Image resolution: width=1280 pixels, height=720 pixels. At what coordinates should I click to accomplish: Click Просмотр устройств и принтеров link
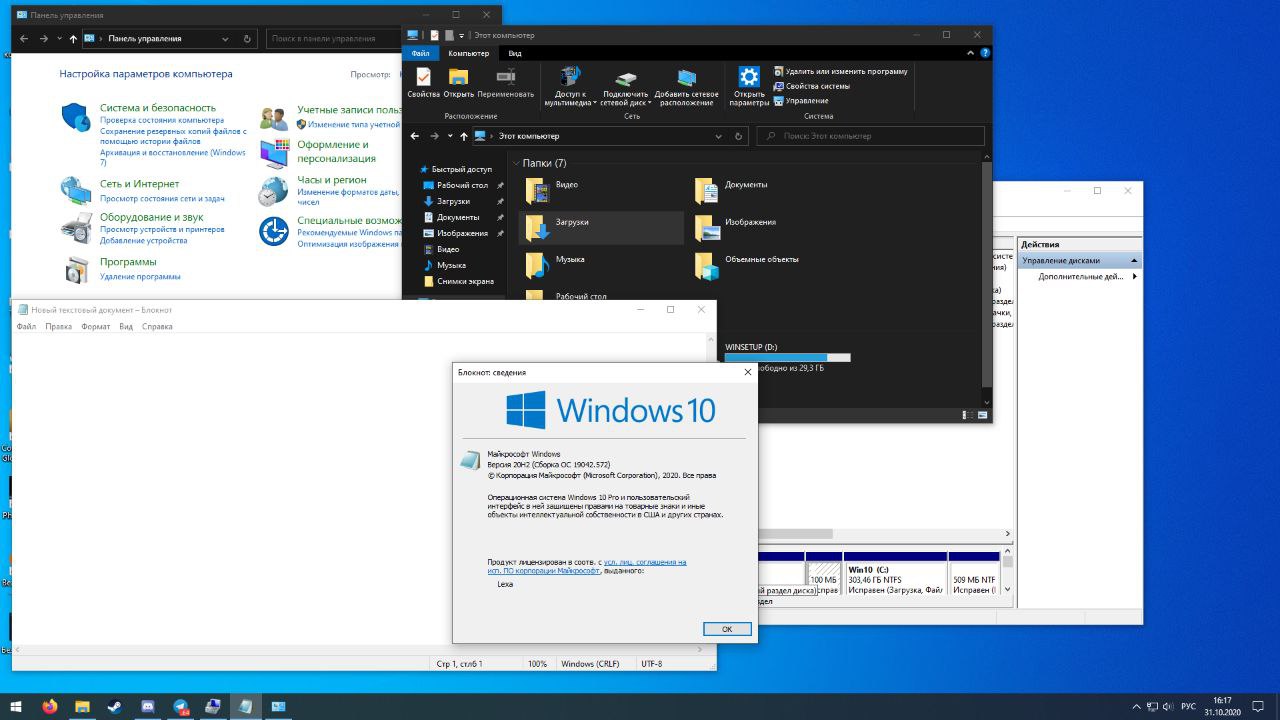(162, 229)
